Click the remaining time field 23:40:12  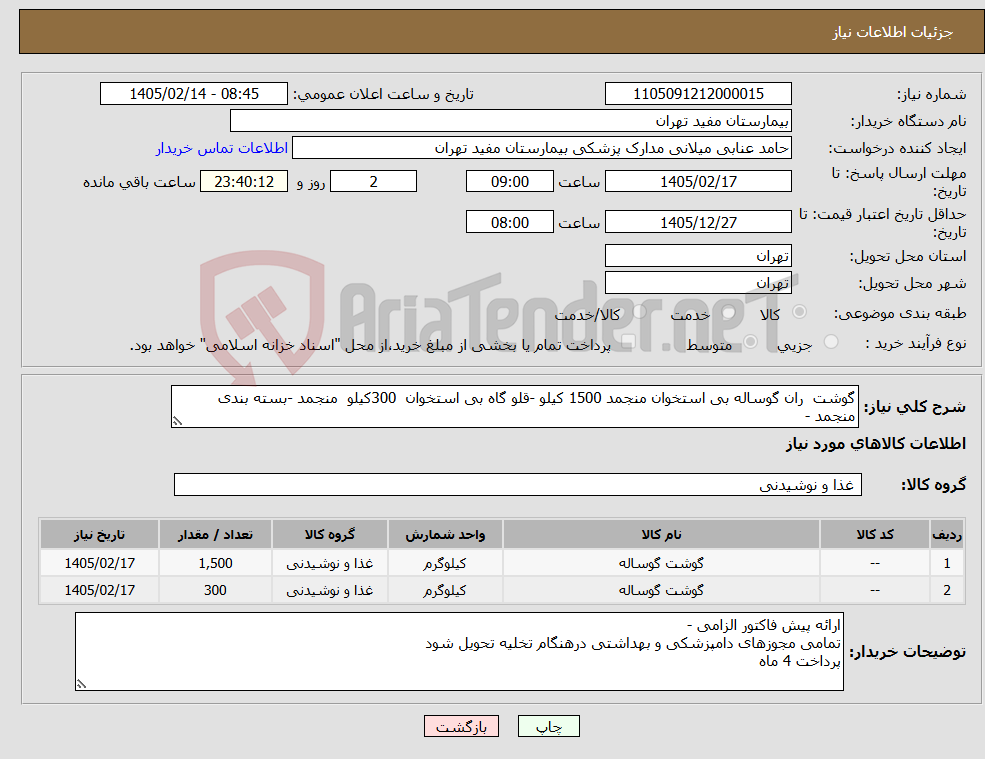tap(244, 182)
